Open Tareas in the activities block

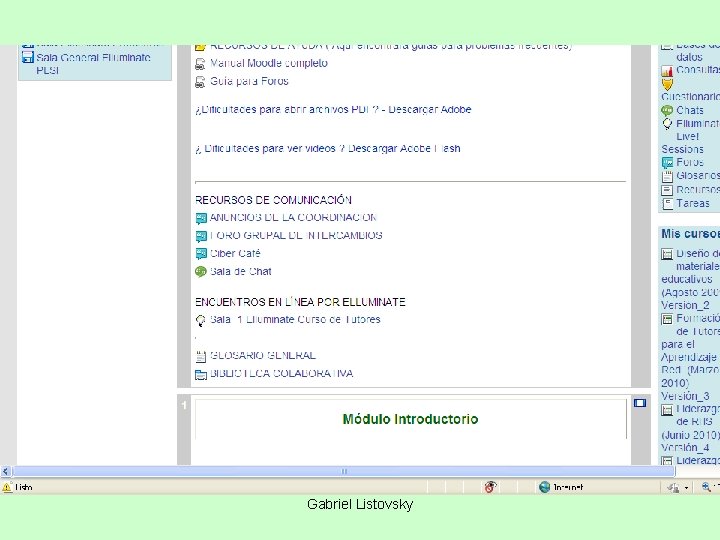pyautogui.click(x=692, y=203)
